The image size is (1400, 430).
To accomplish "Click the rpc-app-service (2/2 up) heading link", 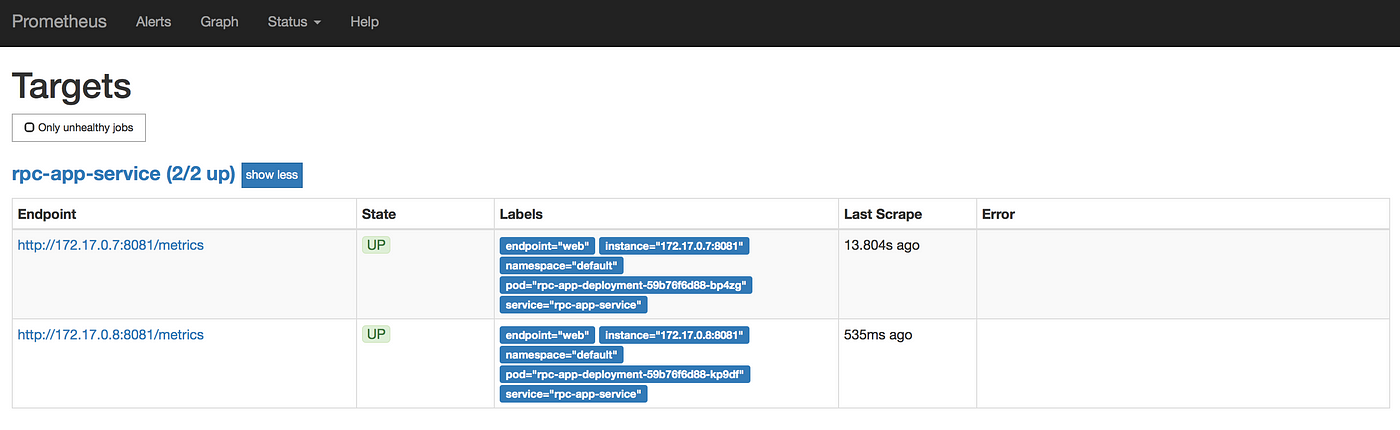I will tap(123, 174).
